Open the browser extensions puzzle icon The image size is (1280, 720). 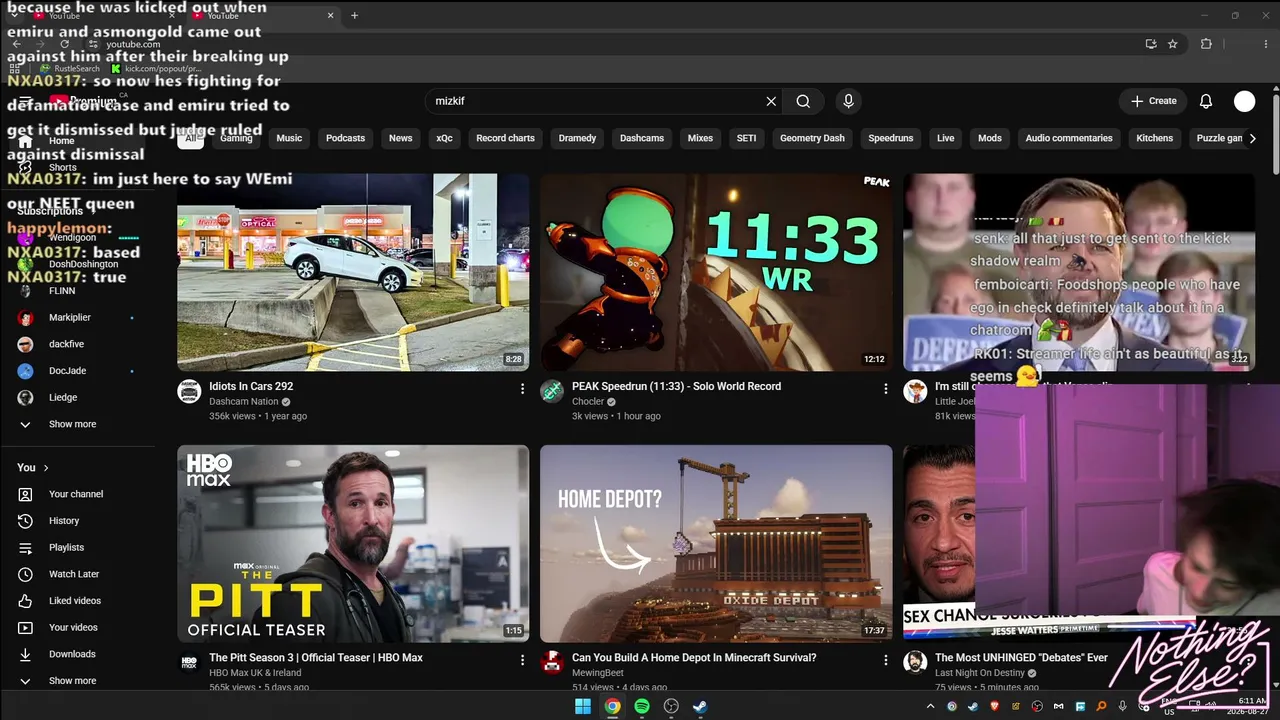click(1206, 44)
